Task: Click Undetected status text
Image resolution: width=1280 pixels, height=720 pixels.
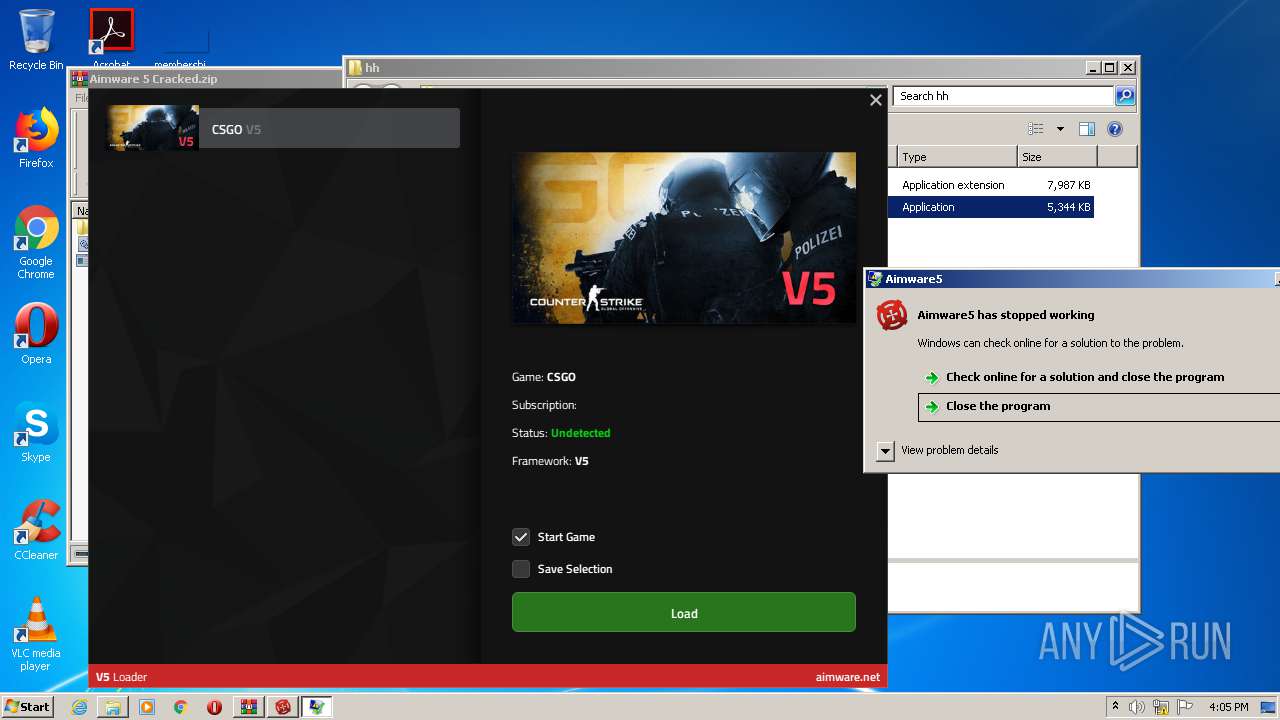Action: point(580,433)
